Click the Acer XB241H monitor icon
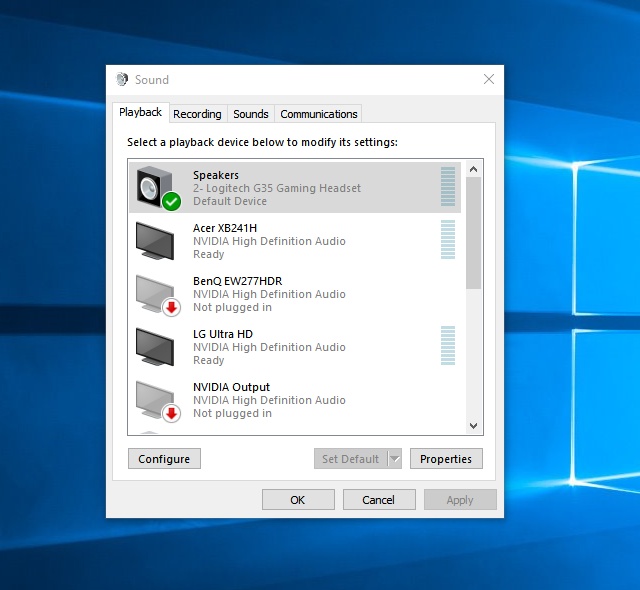Image resolution: width=640 pixels, height=590 pixels. point(155,241)
